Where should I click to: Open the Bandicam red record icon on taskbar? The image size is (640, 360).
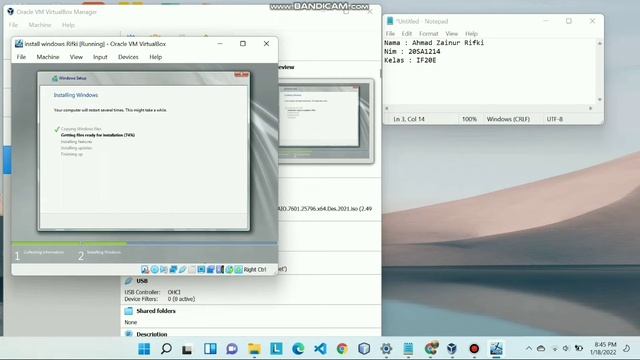[x=474, y=349]
